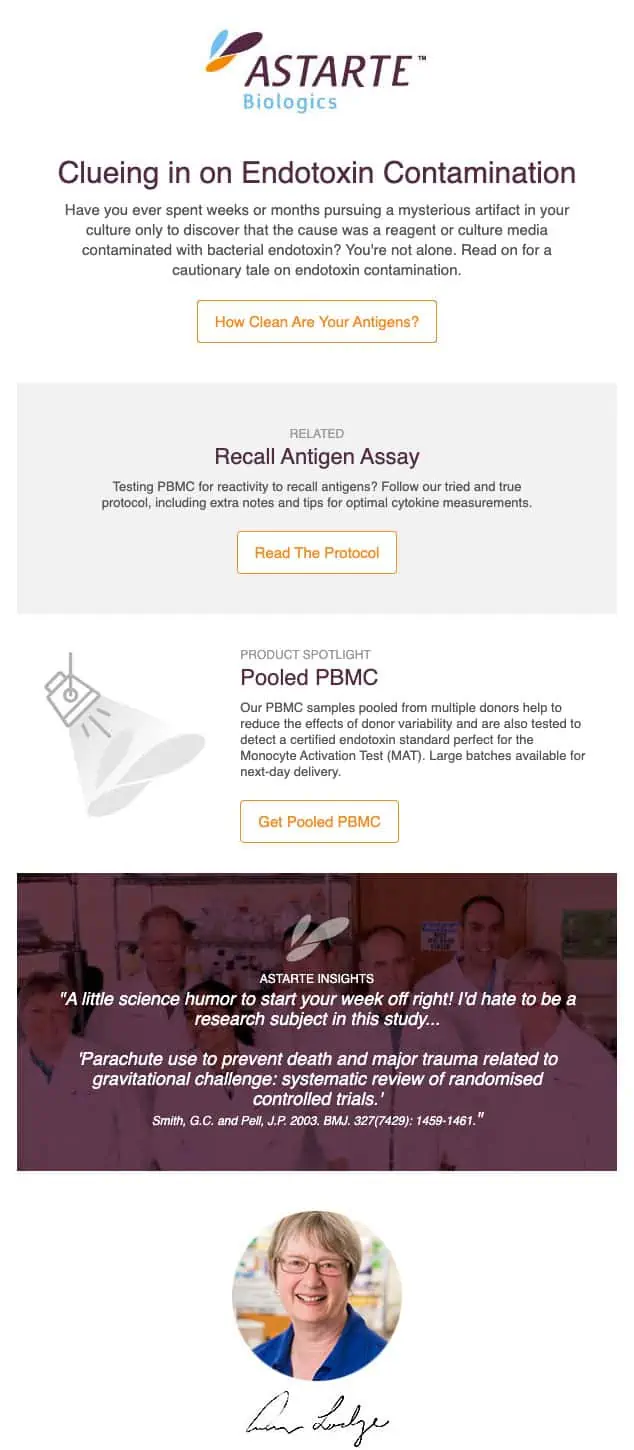
Task: Click the Pooled PBMC product title
Action: tap(309, 677)
